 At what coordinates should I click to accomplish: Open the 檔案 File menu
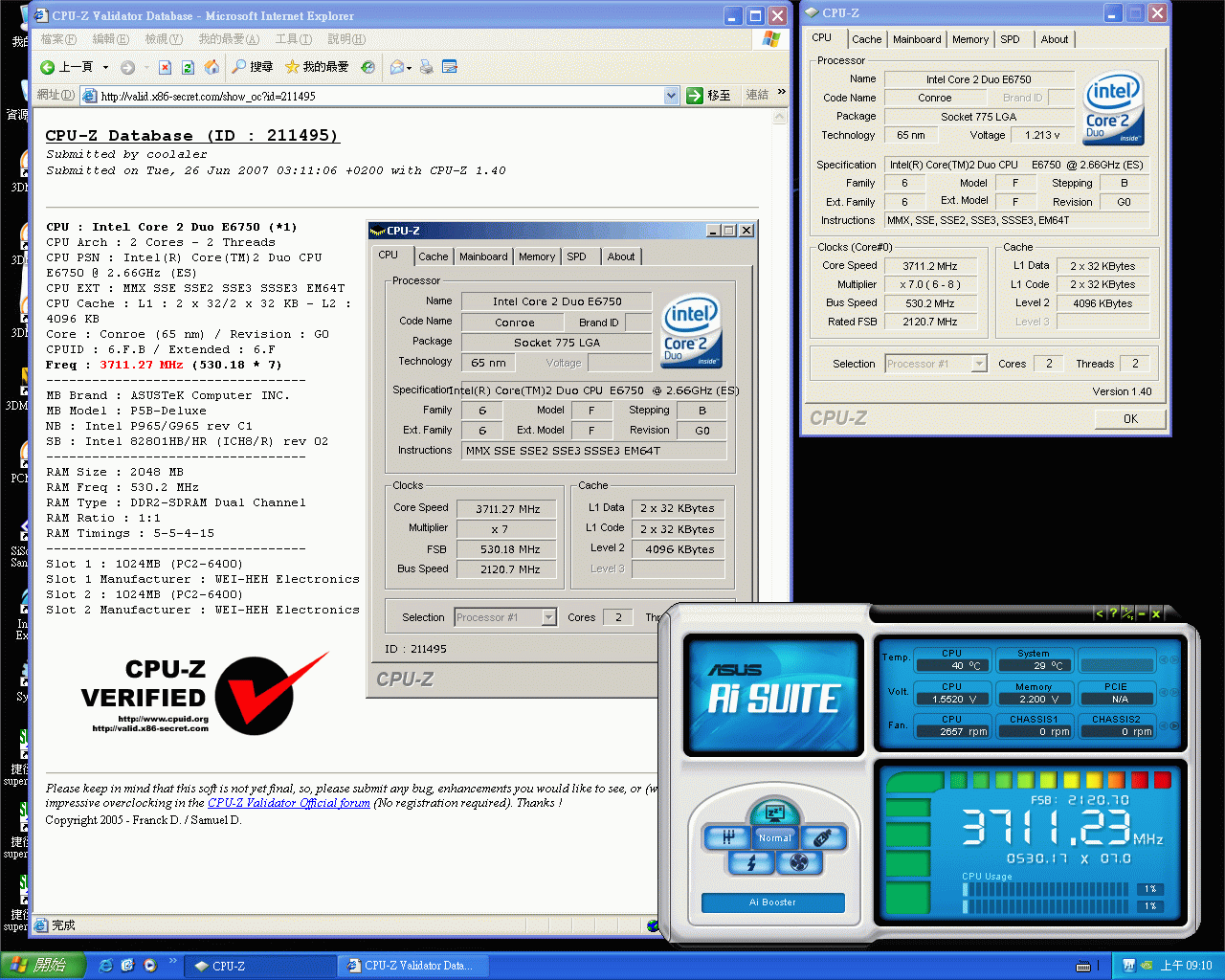(x=58, y=39)
